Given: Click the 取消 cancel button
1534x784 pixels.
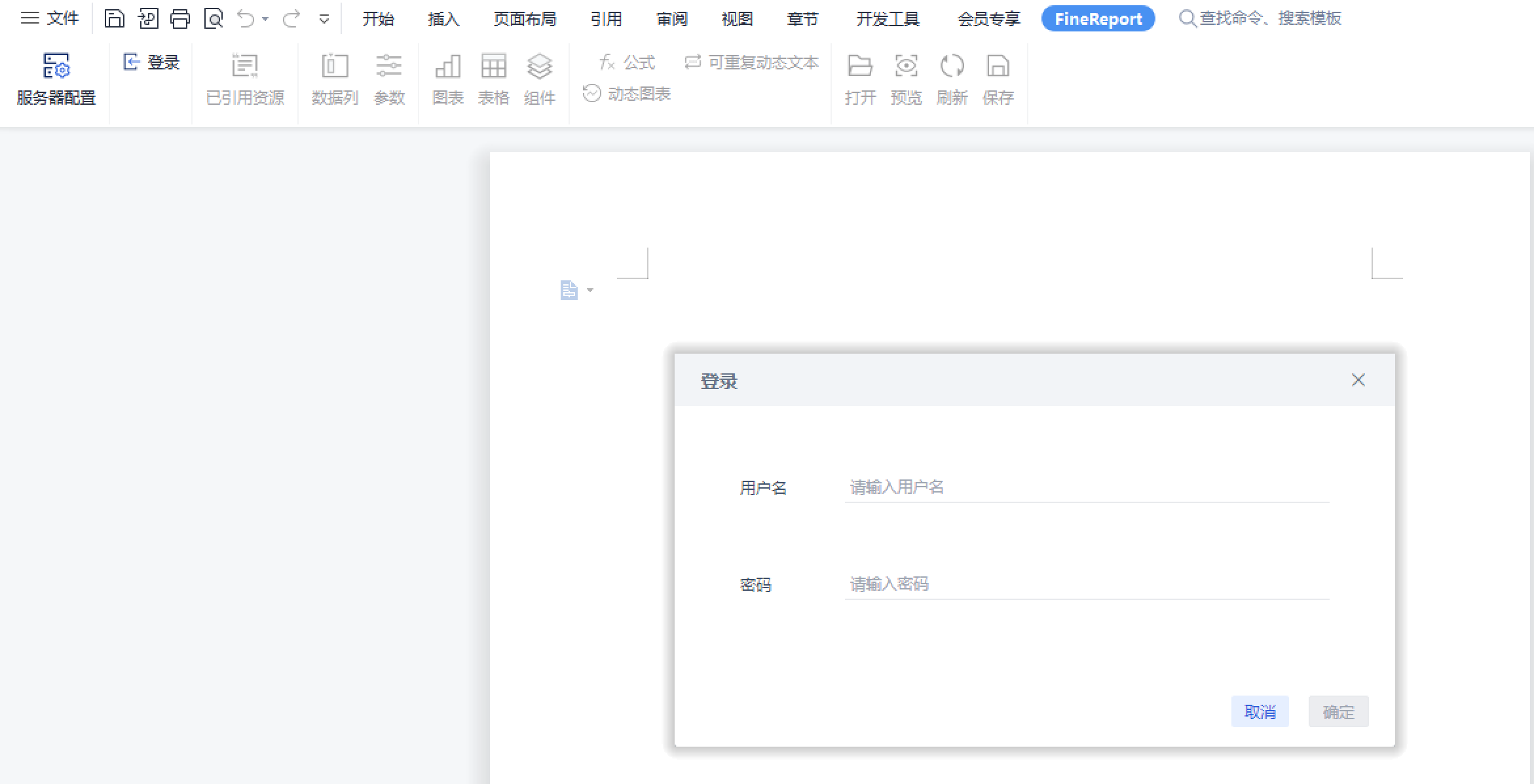Looking at the screenshot, I should pyautogui.click(x=1260, y=711).
